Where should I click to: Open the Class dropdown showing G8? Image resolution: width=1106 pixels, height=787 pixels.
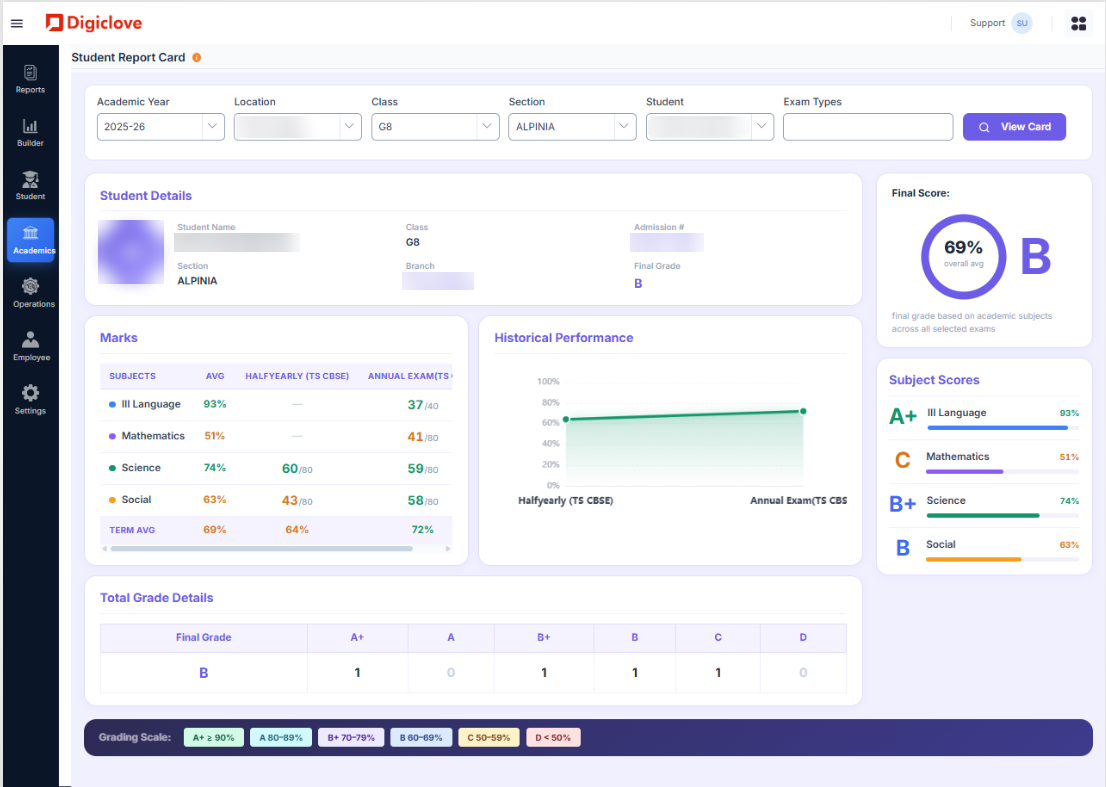(x=435, y=127)
